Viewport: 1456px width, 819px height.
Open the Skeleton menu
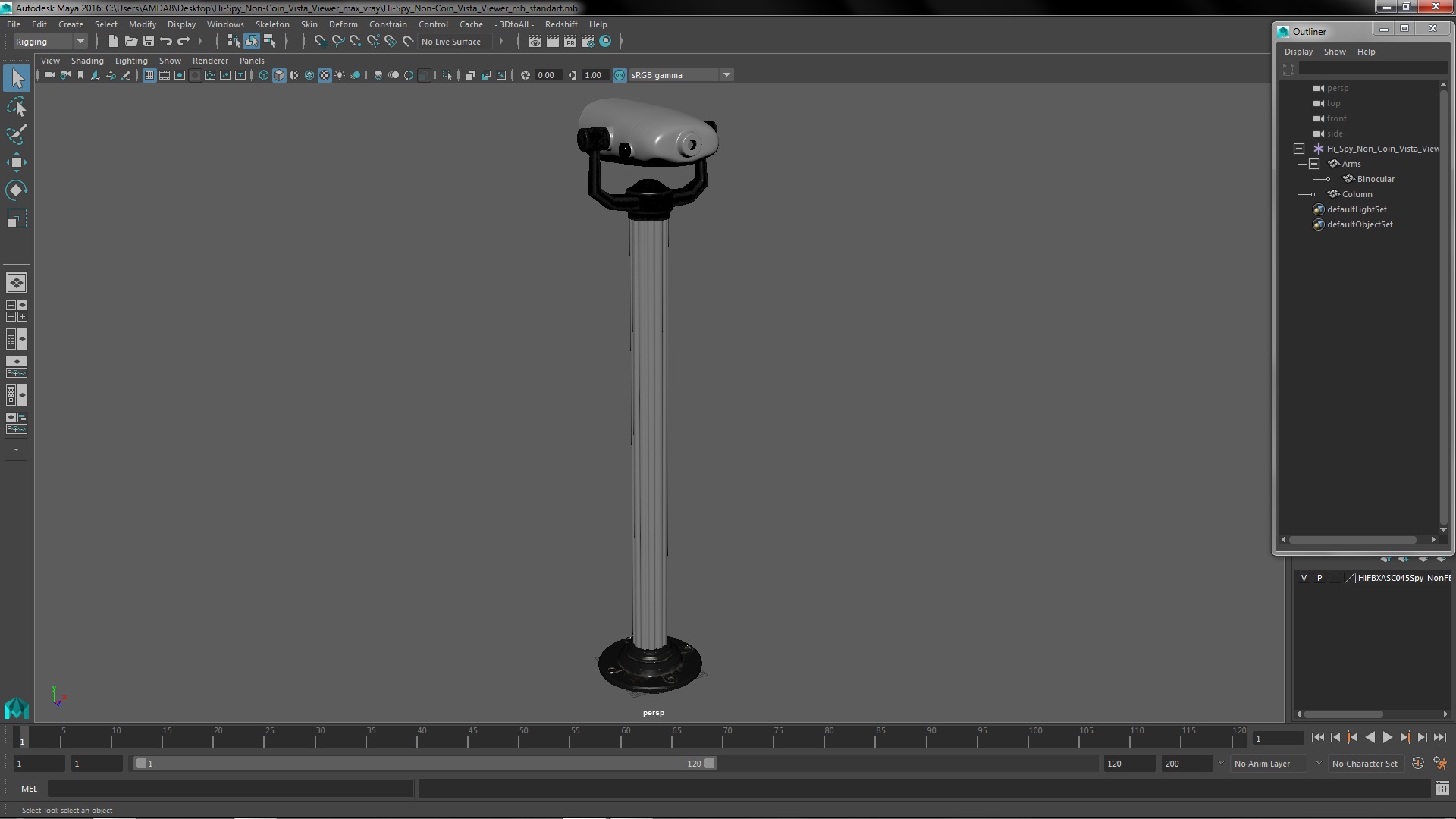272,24
